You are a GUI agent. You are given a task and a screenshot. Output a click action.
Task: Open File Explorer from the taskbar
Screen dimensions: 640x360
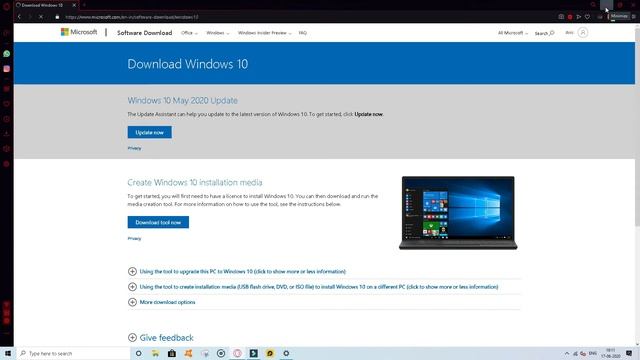point(155,353)
